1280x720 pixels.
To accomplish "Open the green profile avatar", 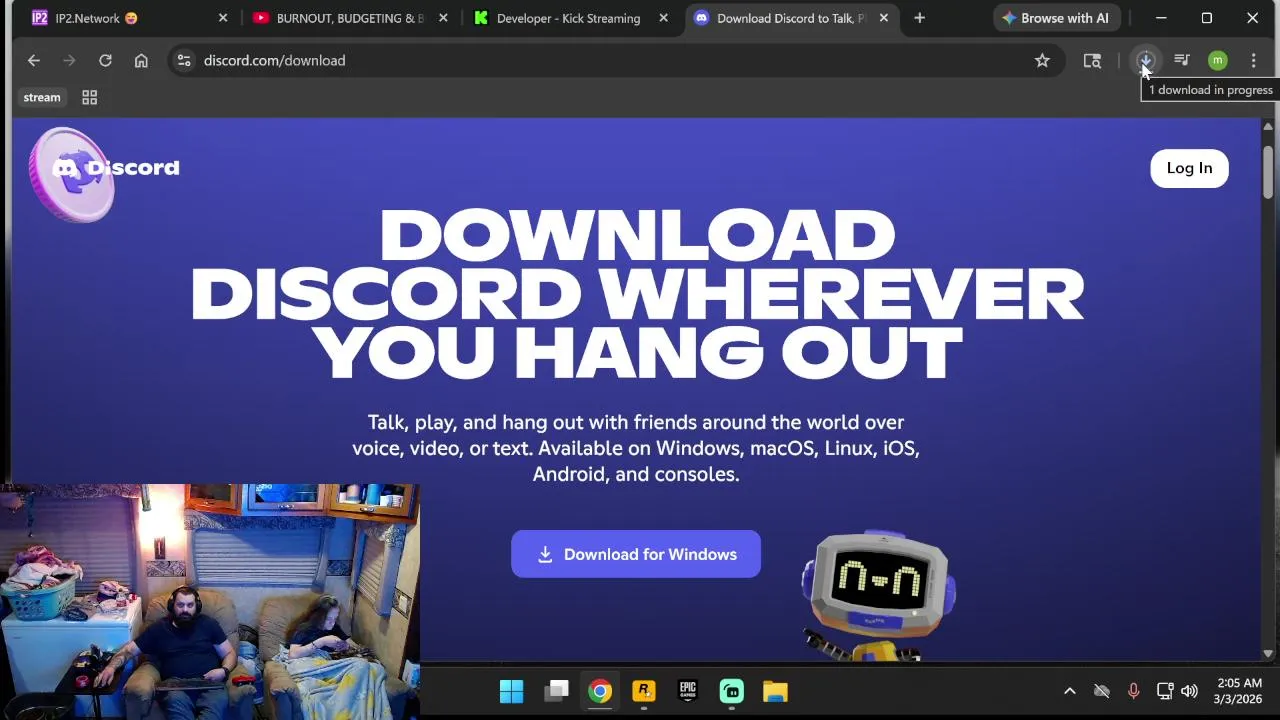I will coord(1217,61).
